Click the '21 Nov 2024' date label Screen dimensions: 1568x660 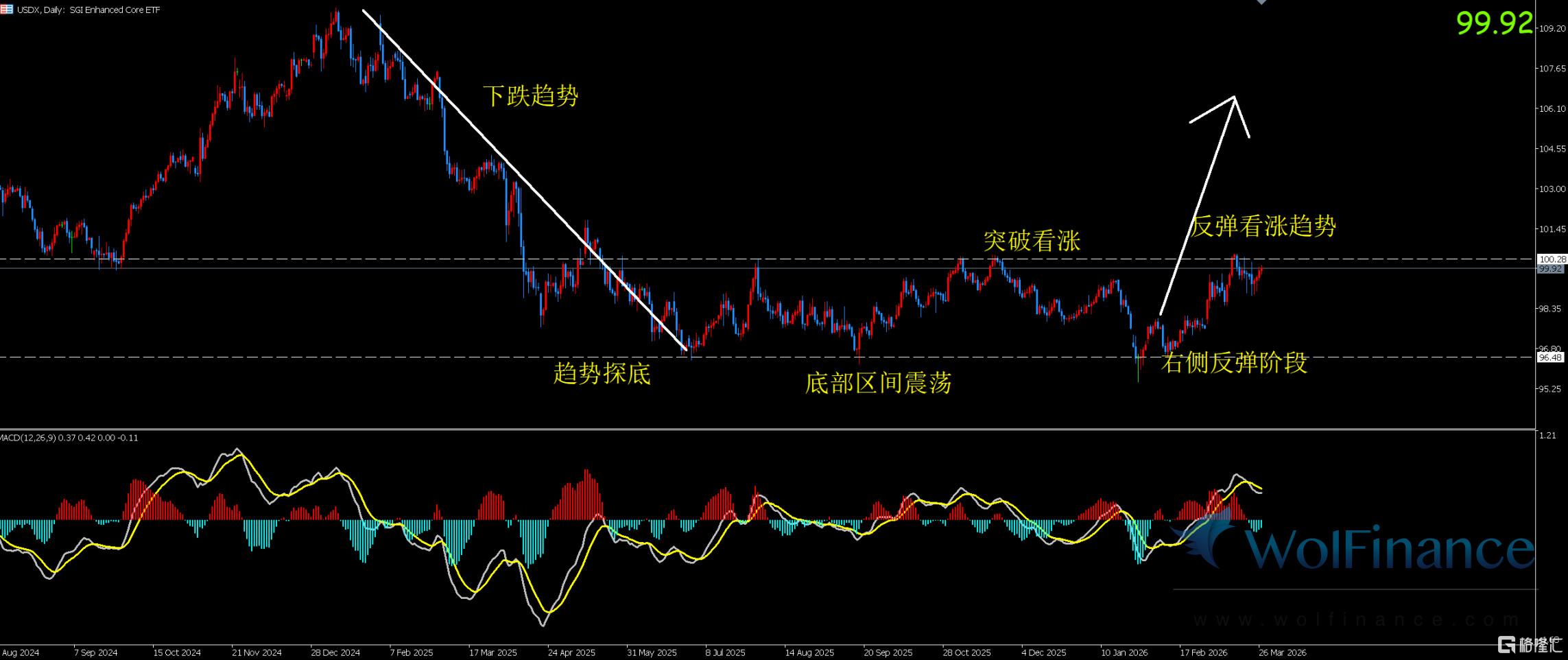[257, 652]
